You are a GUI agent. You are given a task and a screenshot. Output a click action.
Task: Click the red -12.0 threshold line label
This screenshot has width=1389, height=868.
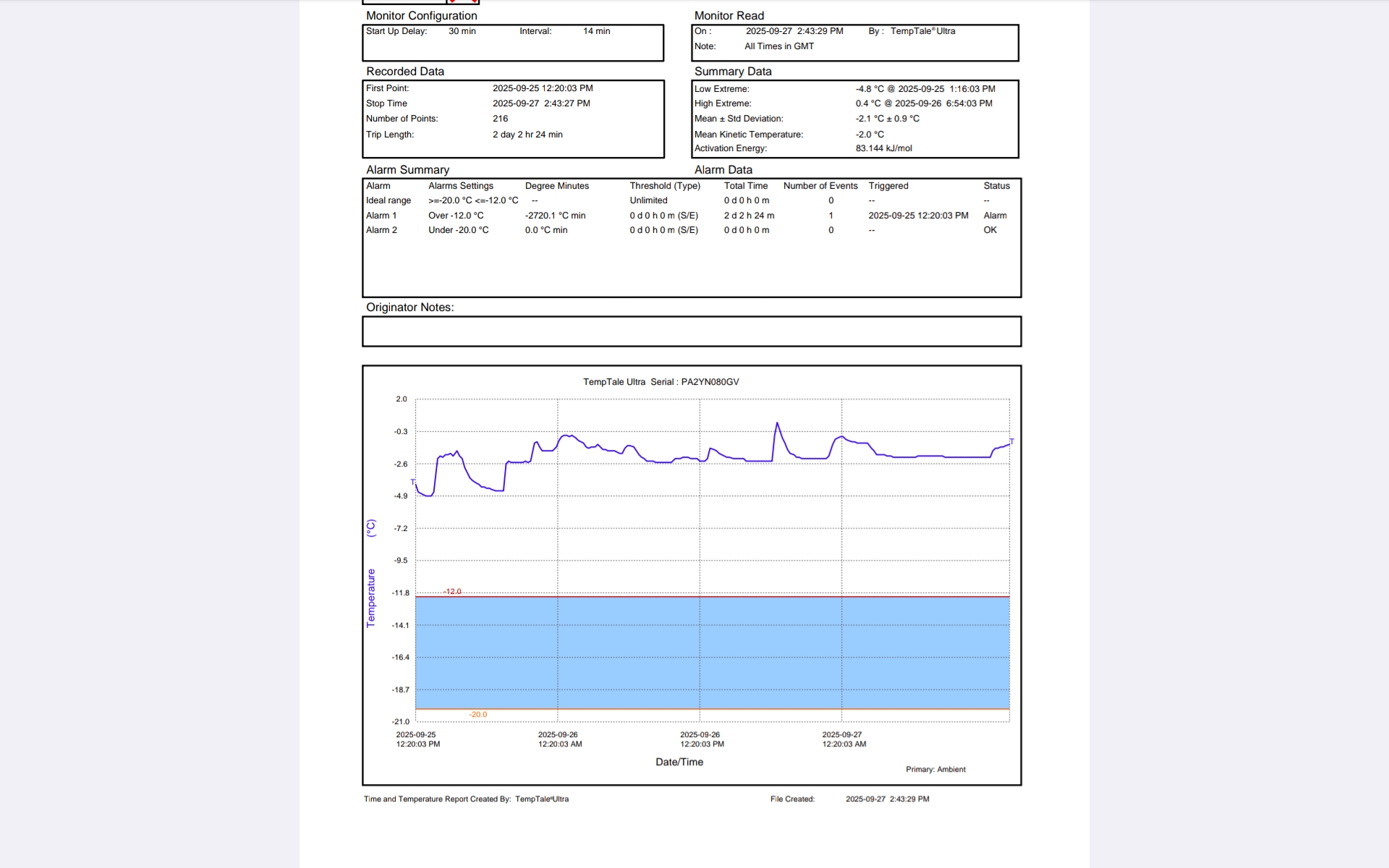(x=453, y=592)
